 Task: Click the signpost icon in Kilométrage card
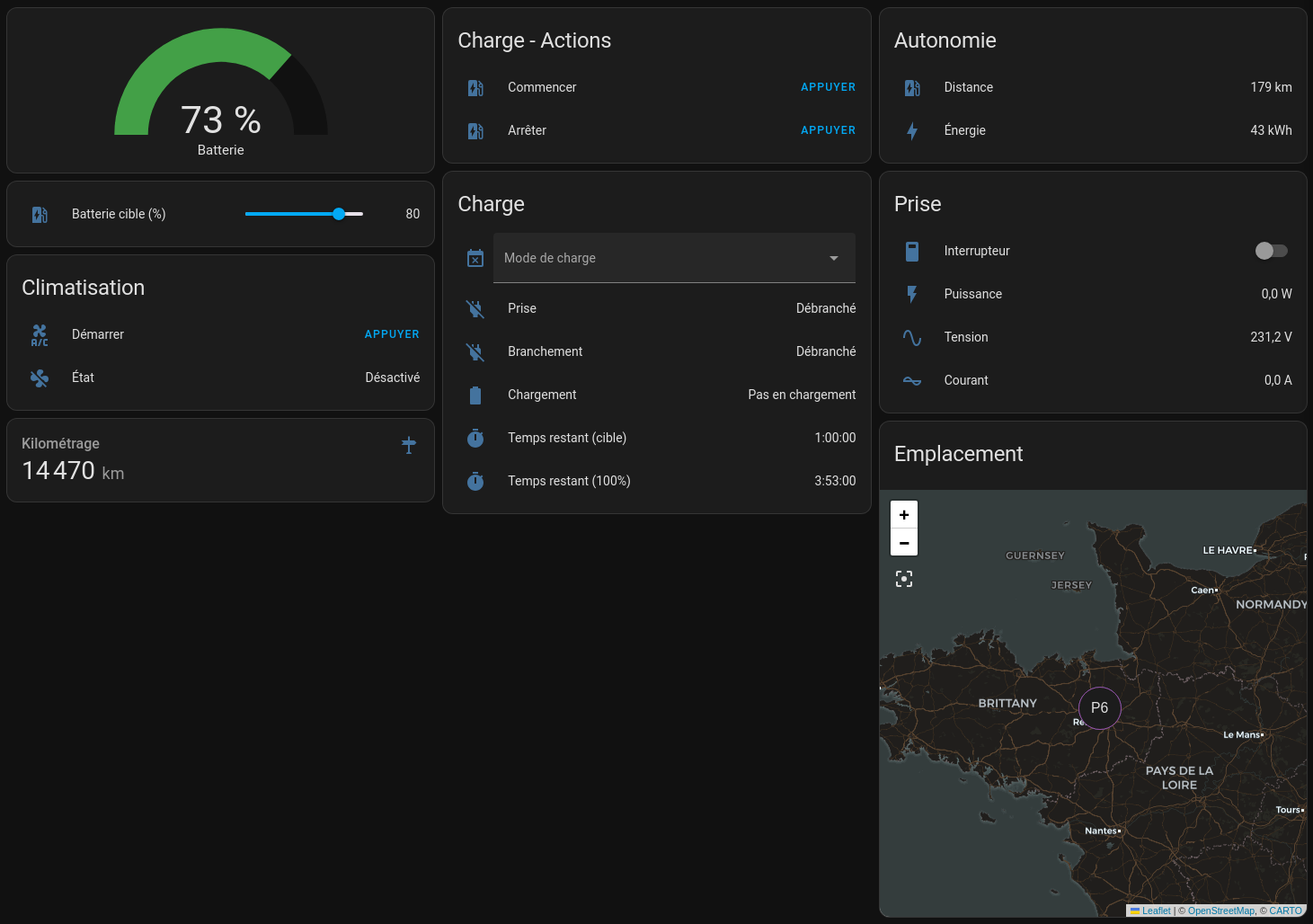click(409, 445)
